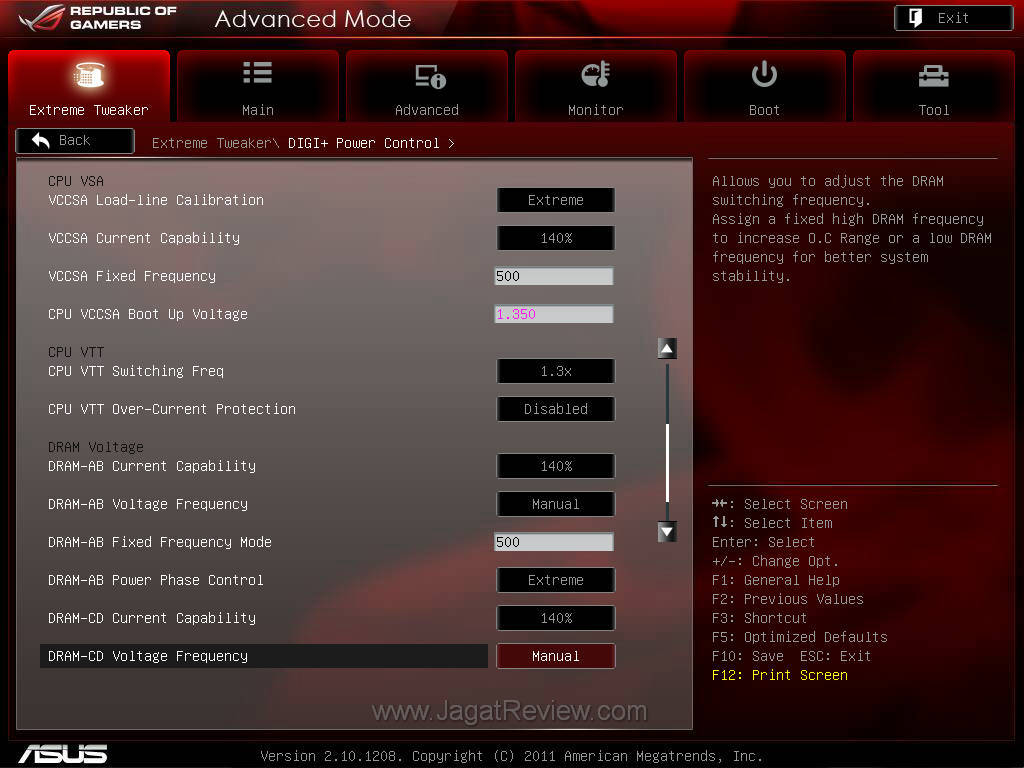Click the Main tab list icon

pyautogui.click(x=258, y=75)
